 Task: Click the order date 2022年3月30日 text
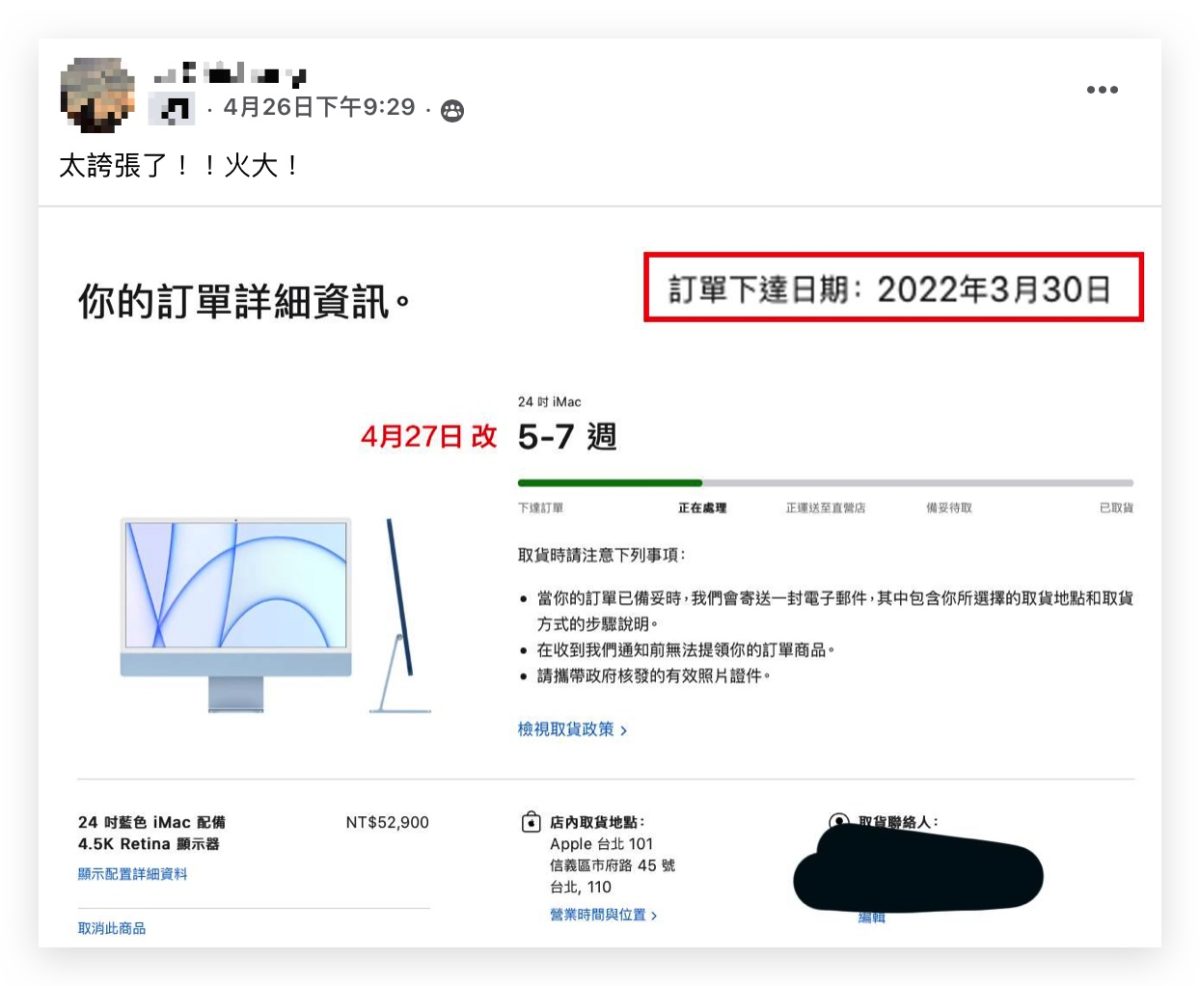994,290
